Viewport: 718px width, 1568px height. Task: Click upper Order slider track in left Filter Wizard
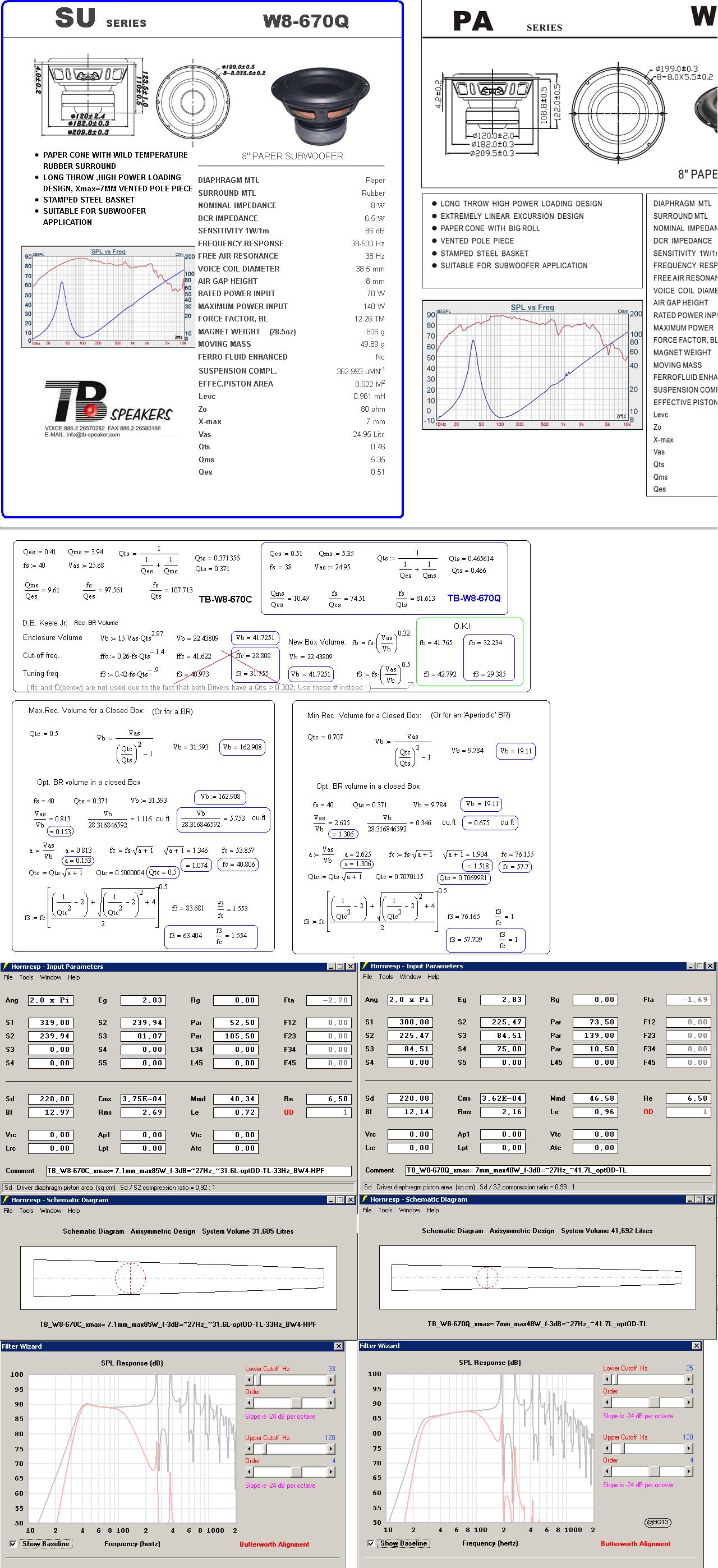[289, 1403]
